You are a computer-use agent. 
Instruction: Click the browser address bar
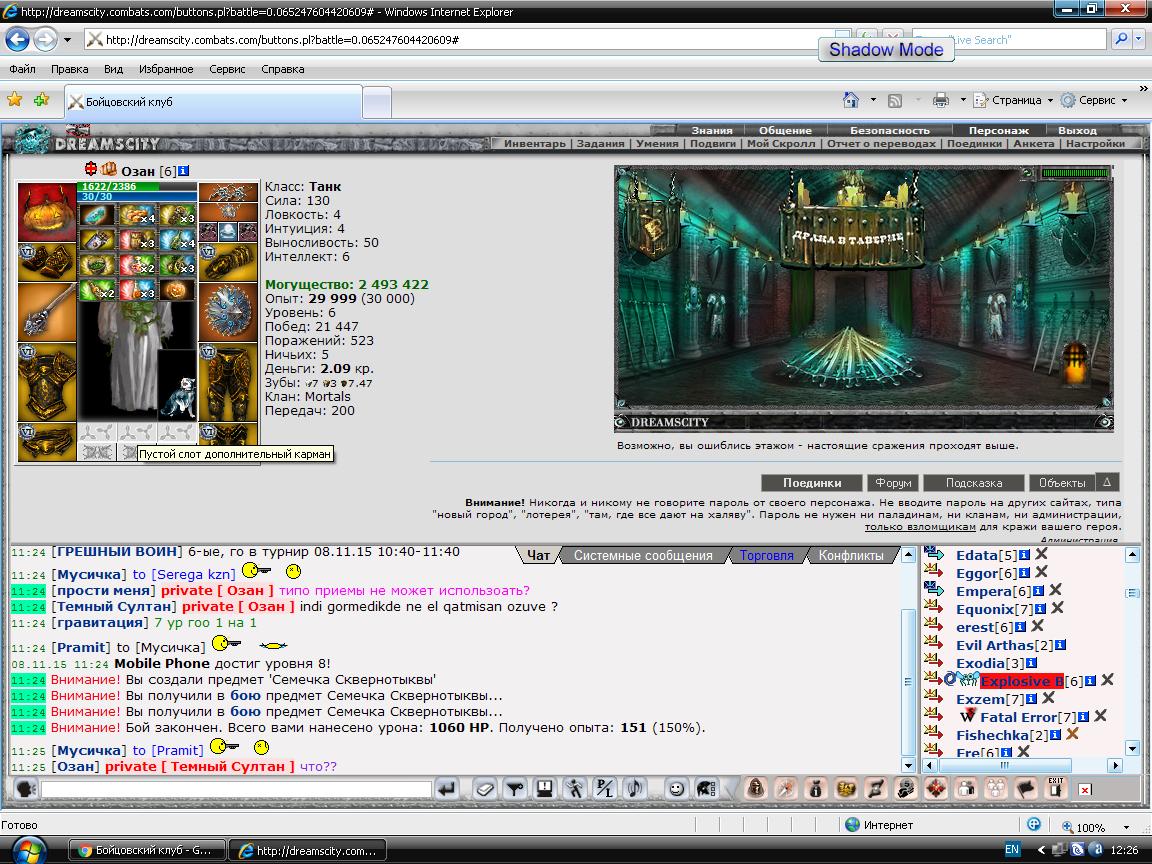tap(459, 40)
